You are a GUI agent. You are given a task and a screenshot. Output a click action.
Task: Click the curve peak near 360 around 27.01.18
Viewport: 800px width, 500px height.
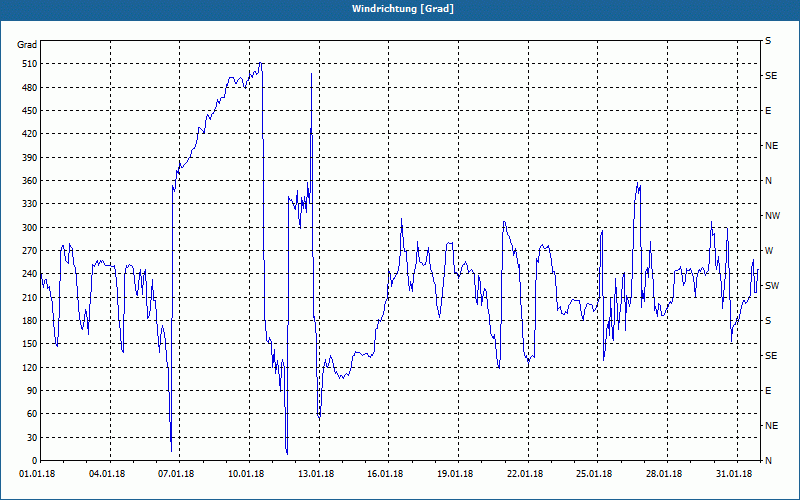(x=637, y=183)
